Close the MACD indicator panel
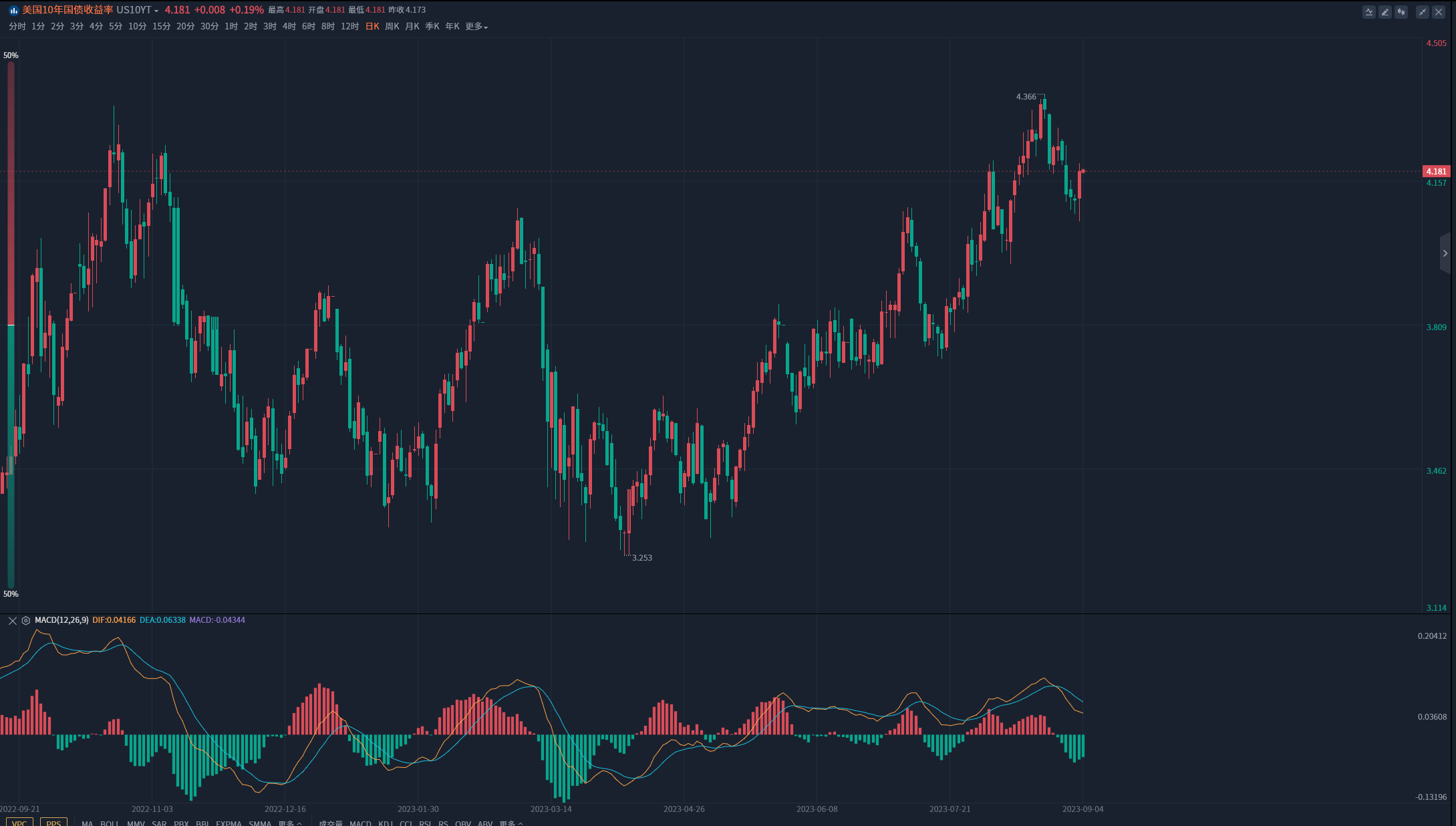1456x826 pixels. coord(12,620)
